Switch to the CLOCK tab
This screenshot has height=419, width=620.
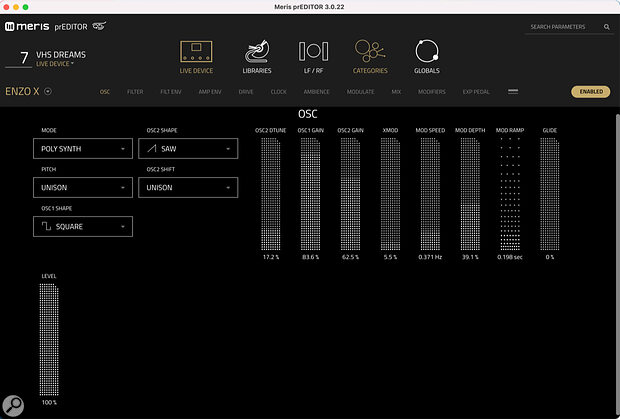click(x=278, y=92)
